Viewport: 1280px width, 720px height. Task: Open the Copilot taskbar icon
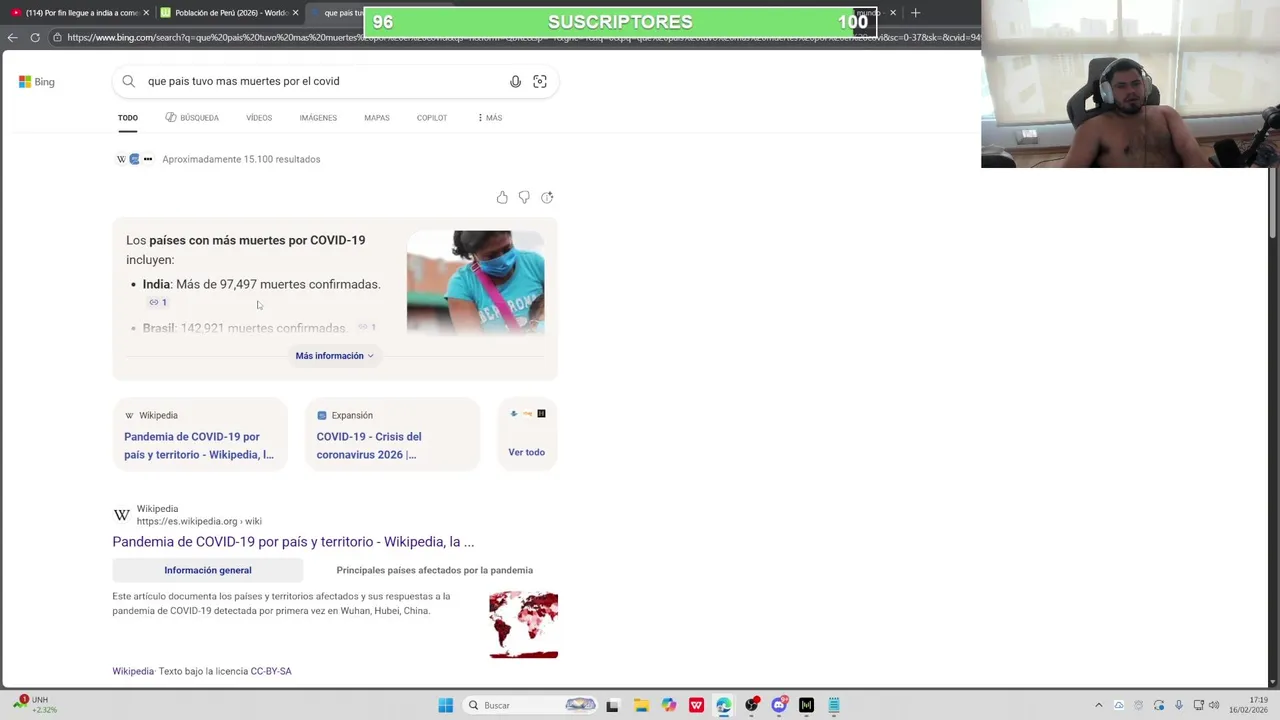pos(669,705)
